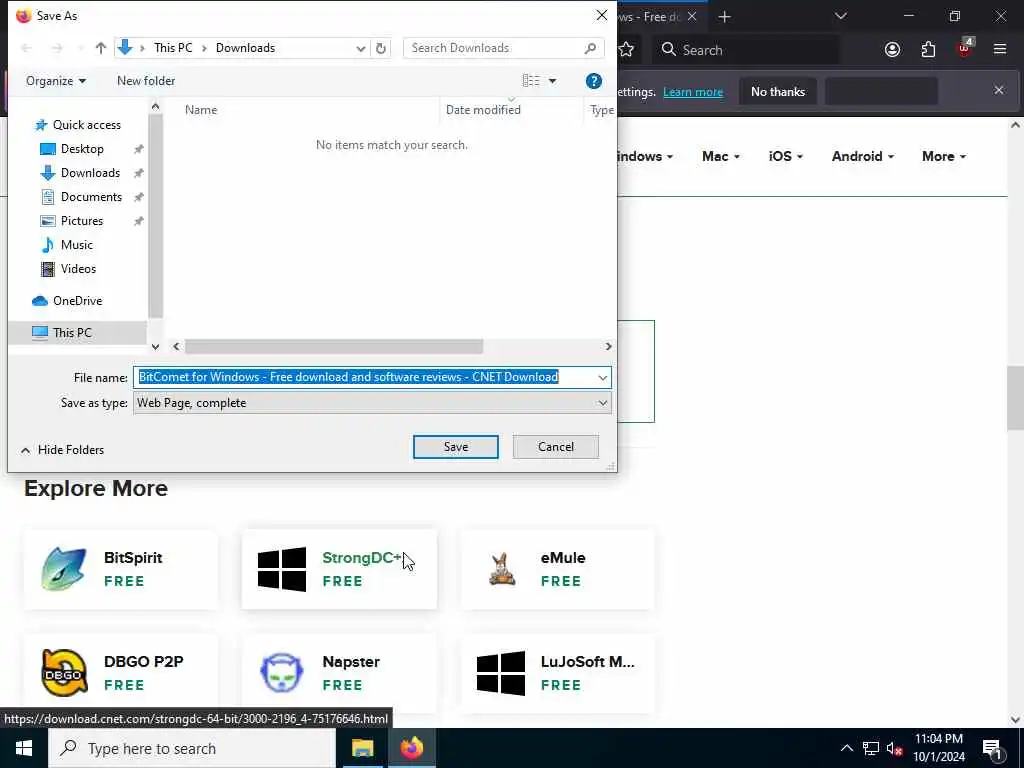Click the navigation pane scroll down arrow
Viewport: 1024px width, 768px height.
click(155, 347)
